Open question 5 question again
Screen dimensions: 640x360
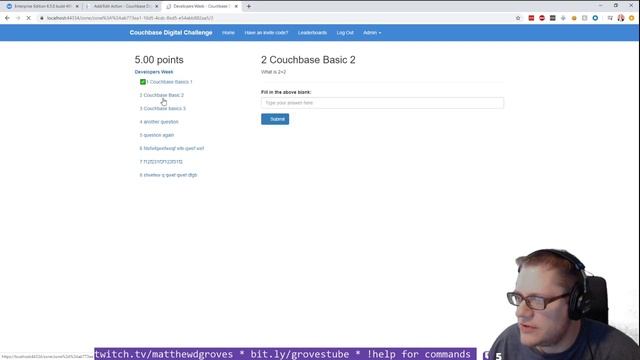coord(157,135)
